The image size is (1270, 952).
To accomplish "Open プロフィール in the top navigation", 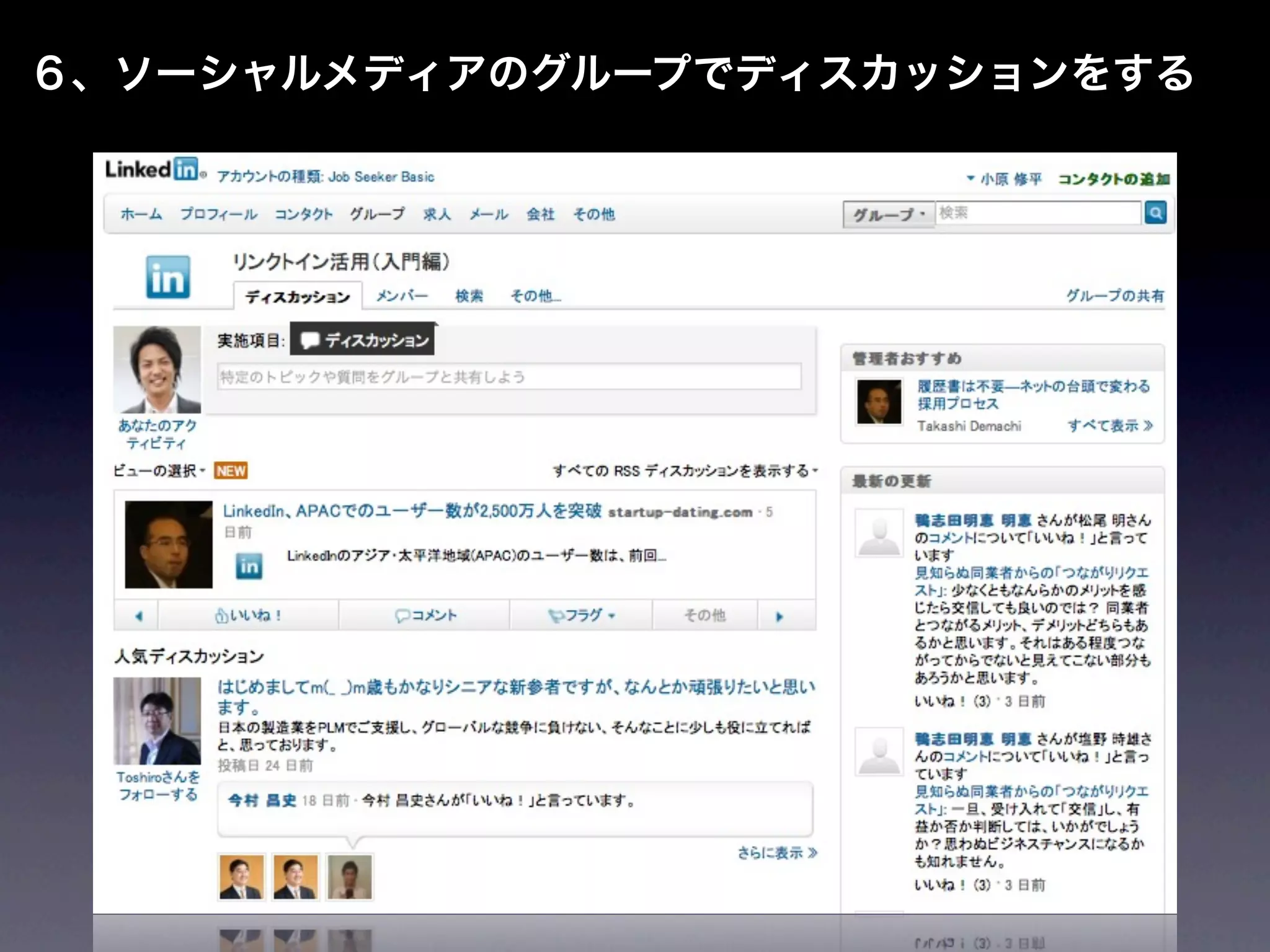I will [x=218, y=214].
